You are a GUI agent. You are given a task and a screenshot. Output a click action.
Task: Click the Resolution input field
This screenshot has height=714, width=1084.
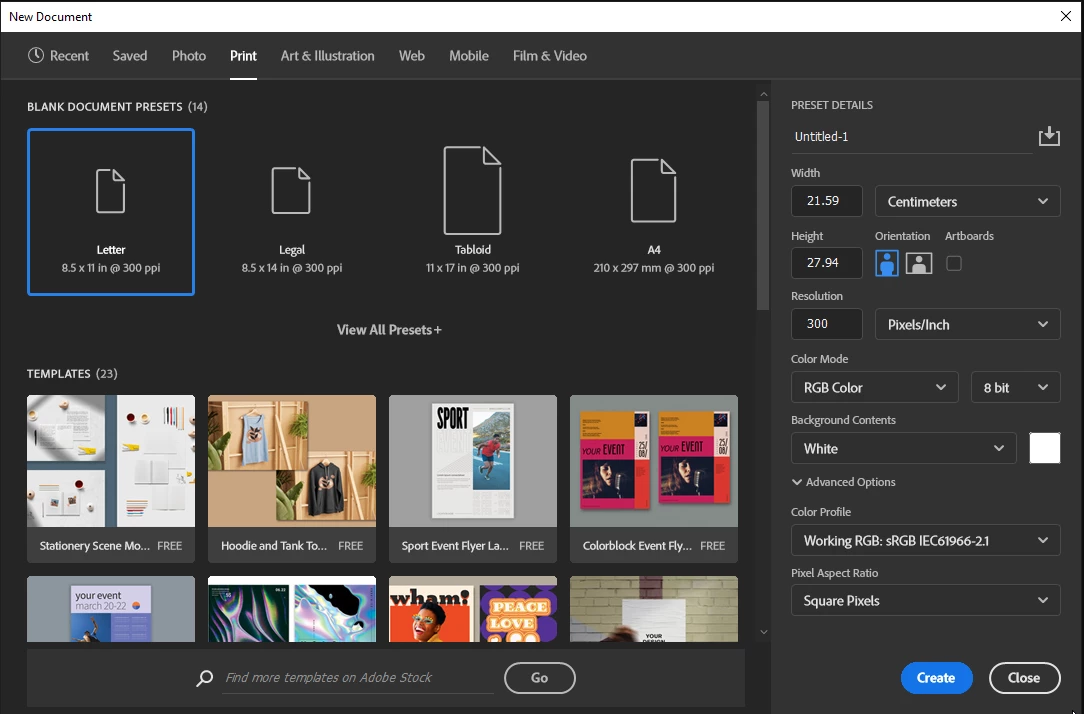(x=826, y=324)
